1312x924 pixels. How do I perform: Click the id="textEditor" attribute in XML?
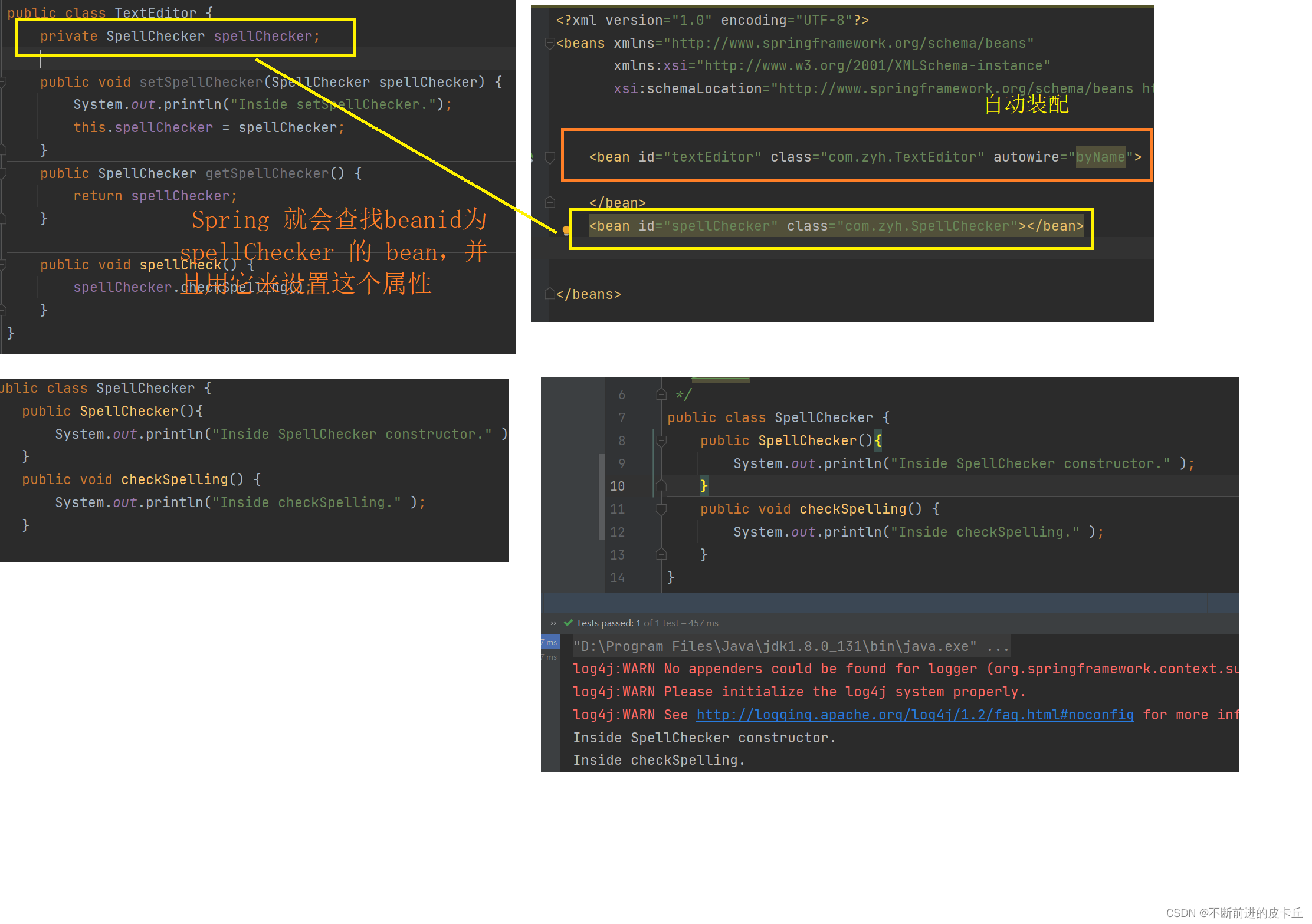pos(700,157)
